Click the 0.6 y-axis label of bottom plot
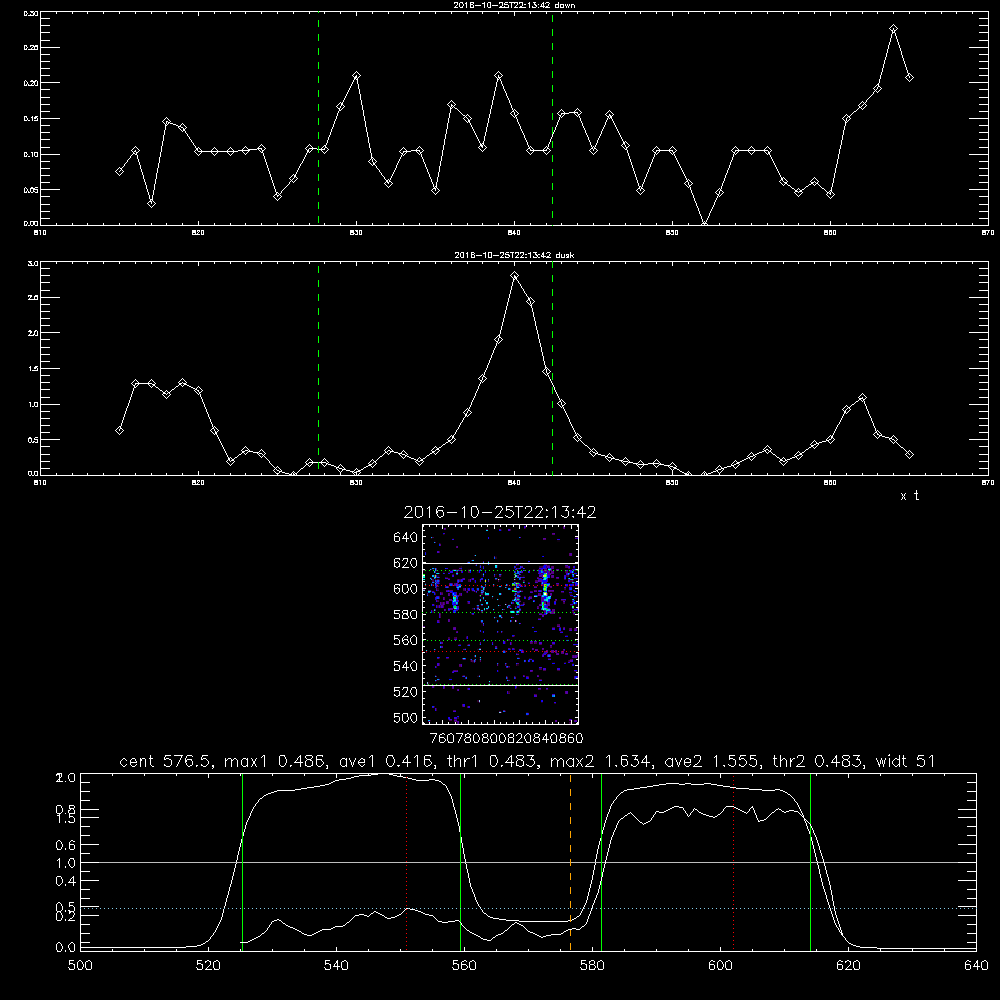 pos(66,846)
